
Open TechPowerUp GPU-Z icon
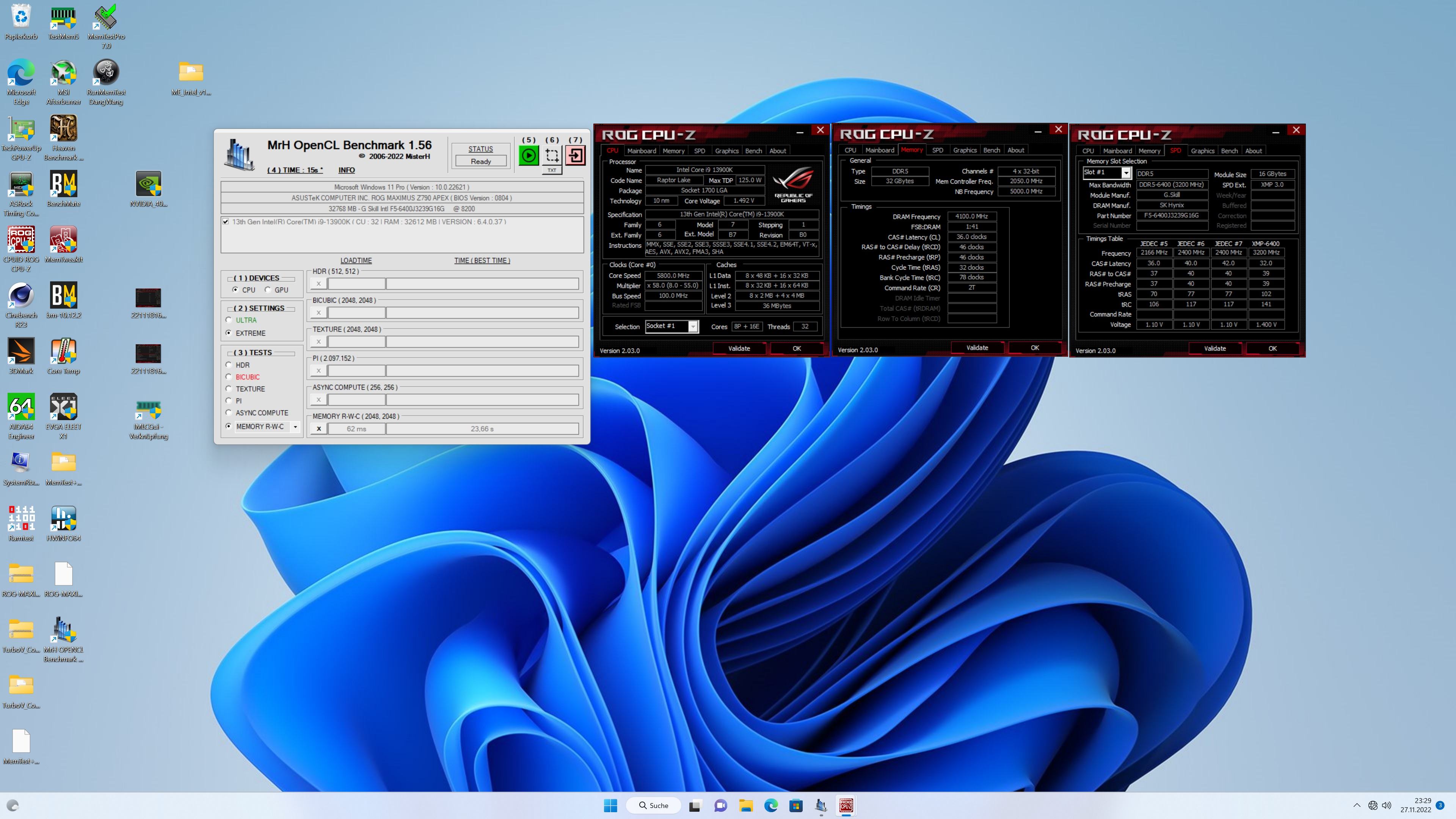pyautogui.click(x=21, y=138)
